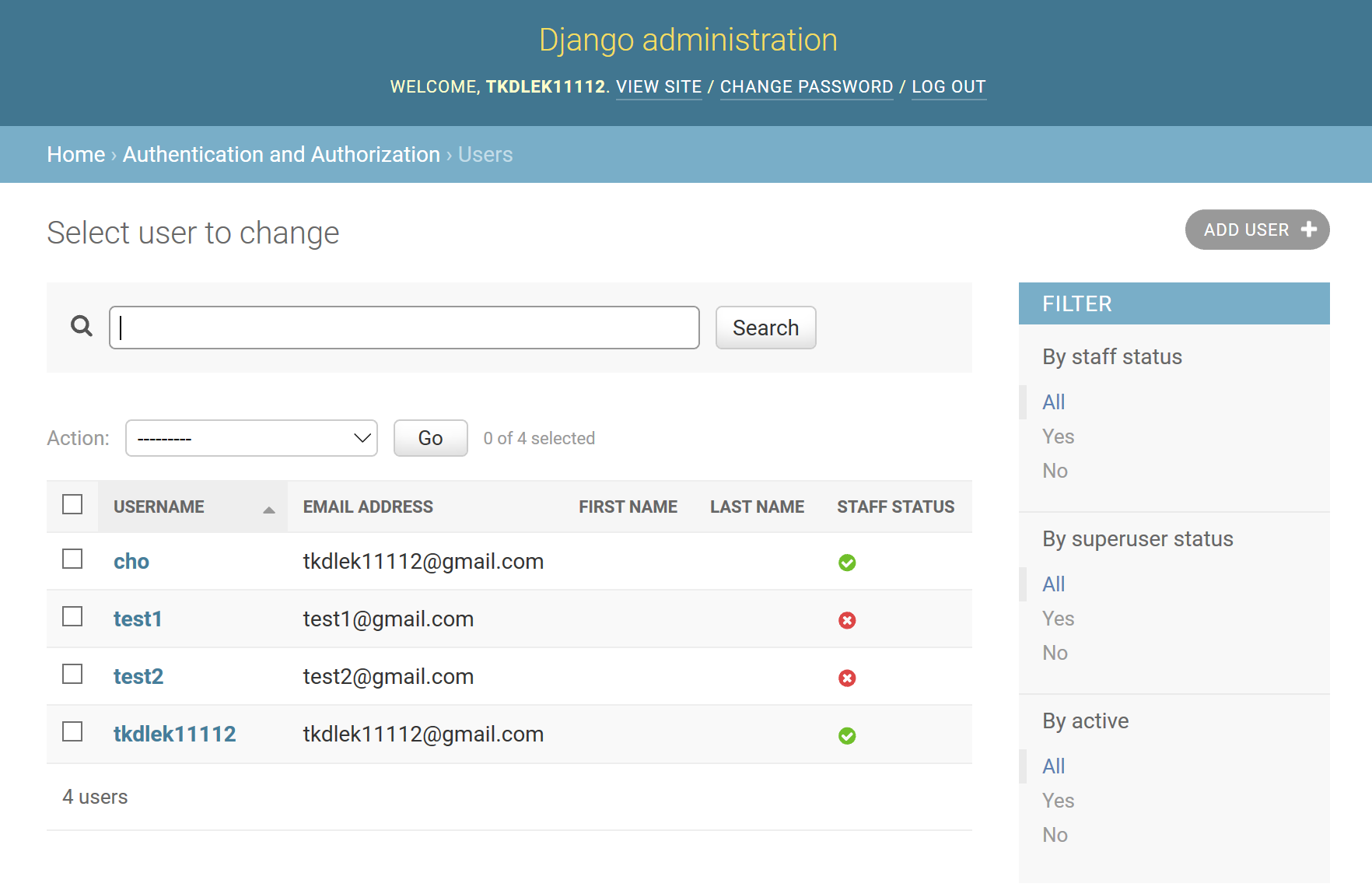The image size is (1372, 894).
Task: Sort by Email Address column header
Action: pyautogui.click(x=368, y=507)
